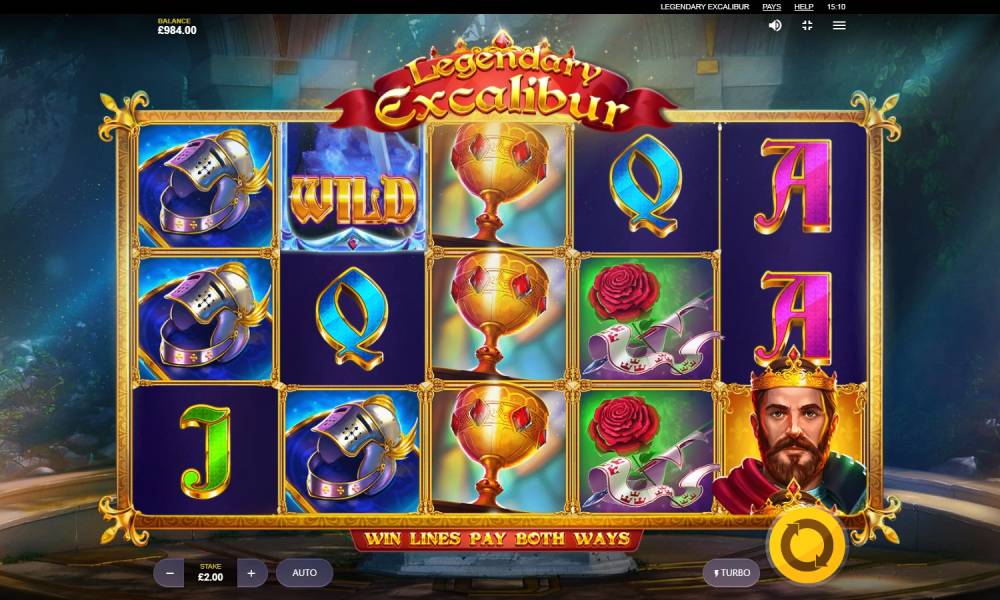Viewport: 1000px width, 600px height.
Task: Exit fullscreen with the collapse arrows icon
Action: 807,26
